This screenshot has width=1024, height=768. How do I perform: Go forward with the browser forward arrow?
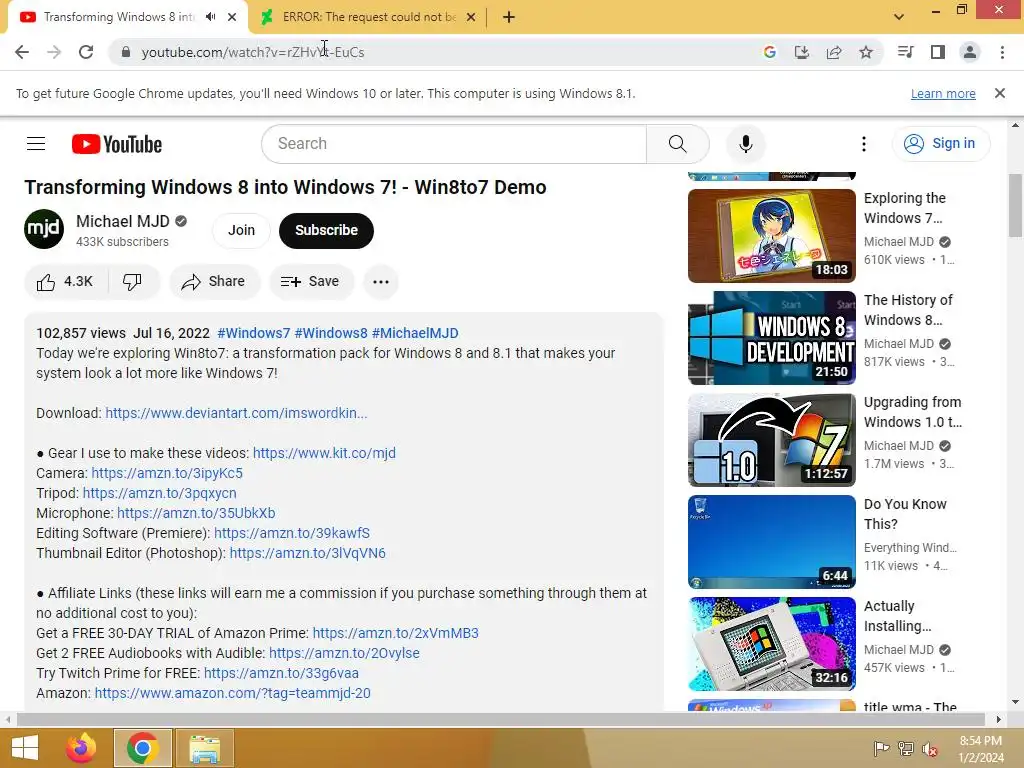[x=54, y=52]
